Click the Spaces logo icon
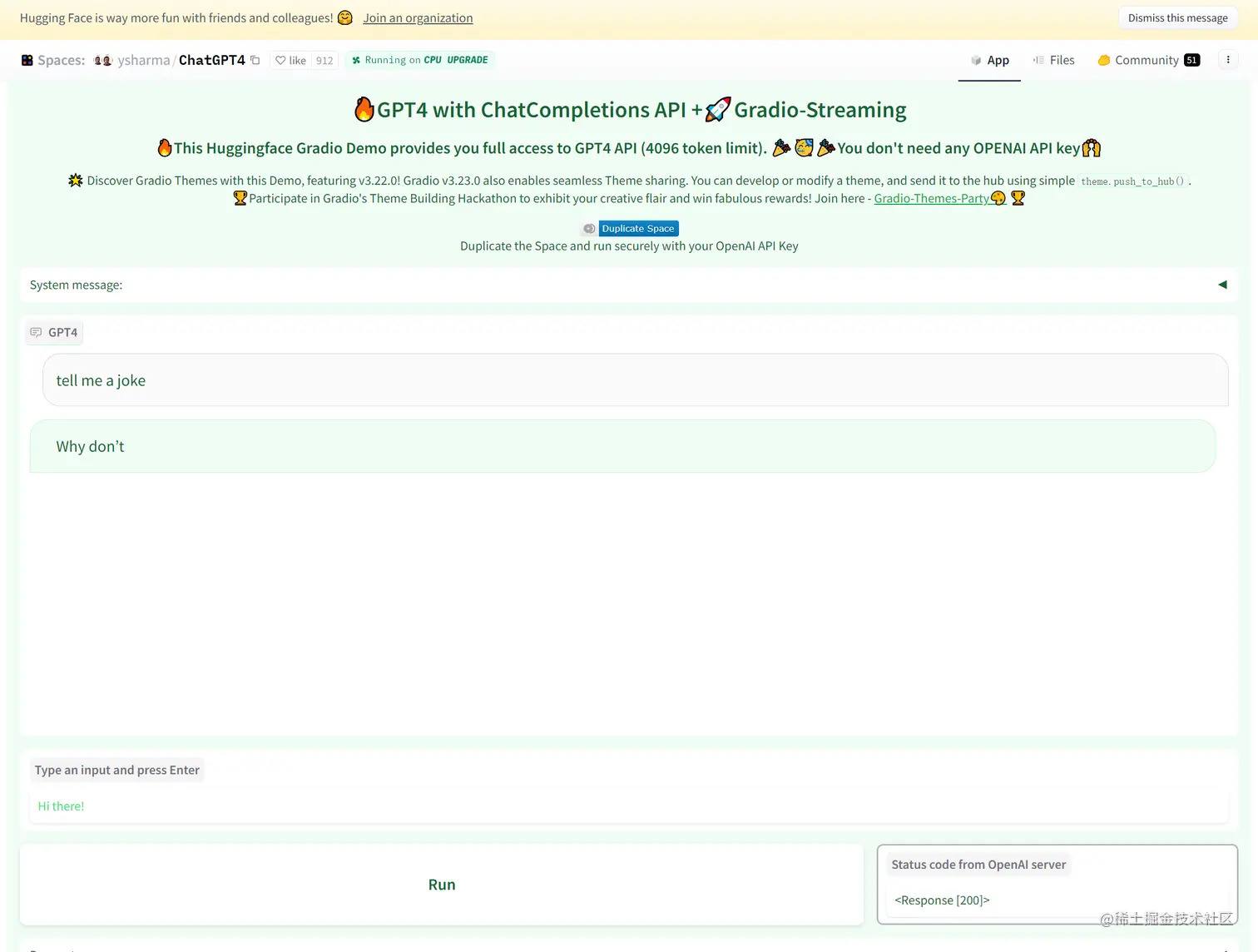This screenshot has width=1258, height=952. pyautogui.click(x=27, y=60)
